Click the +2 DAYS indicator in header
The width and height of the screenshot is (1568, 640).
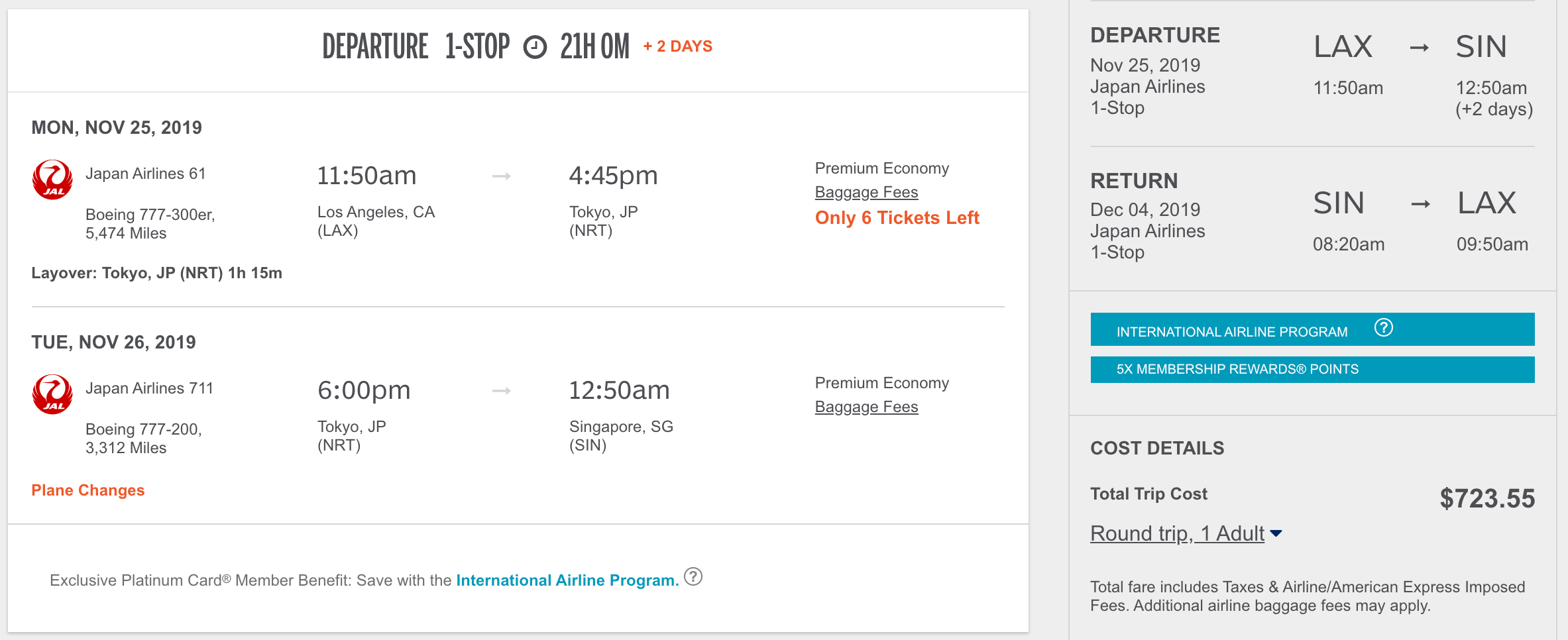coord(677,46)
